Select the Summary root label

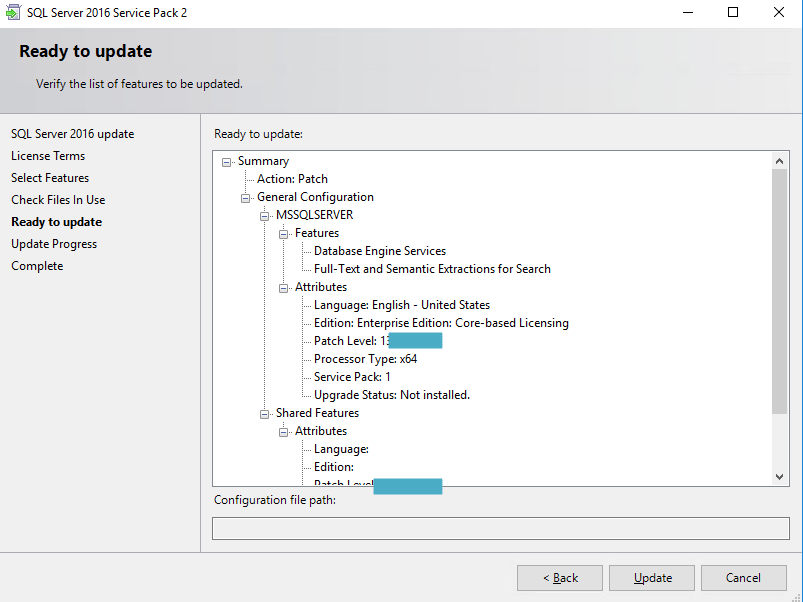coord(263,161)
